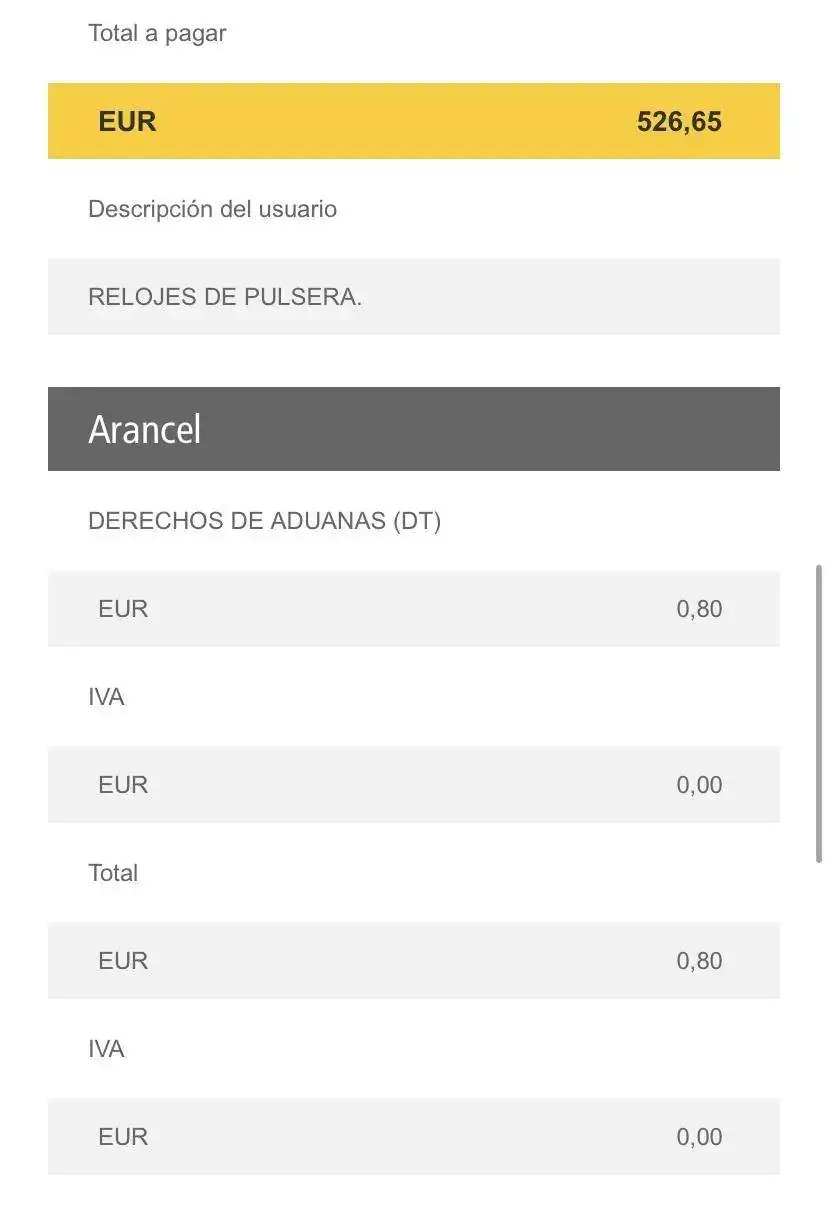Viewport: 828px width, 1208px height.
Task: Click EUR in the first IVA row
Action: pos(123,785)
